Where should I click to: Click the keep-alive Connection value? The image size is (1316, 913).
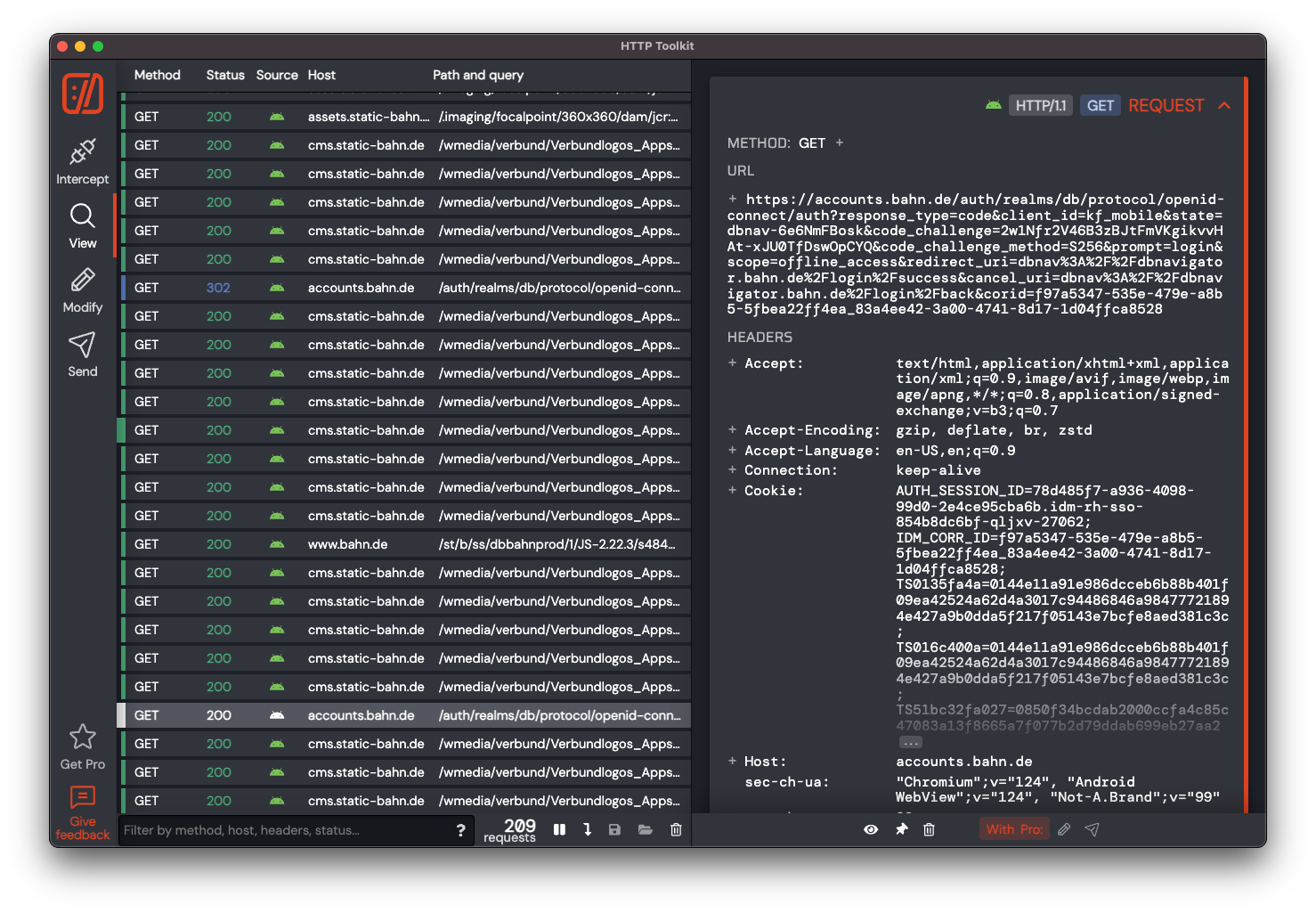(x=938, y=470)
